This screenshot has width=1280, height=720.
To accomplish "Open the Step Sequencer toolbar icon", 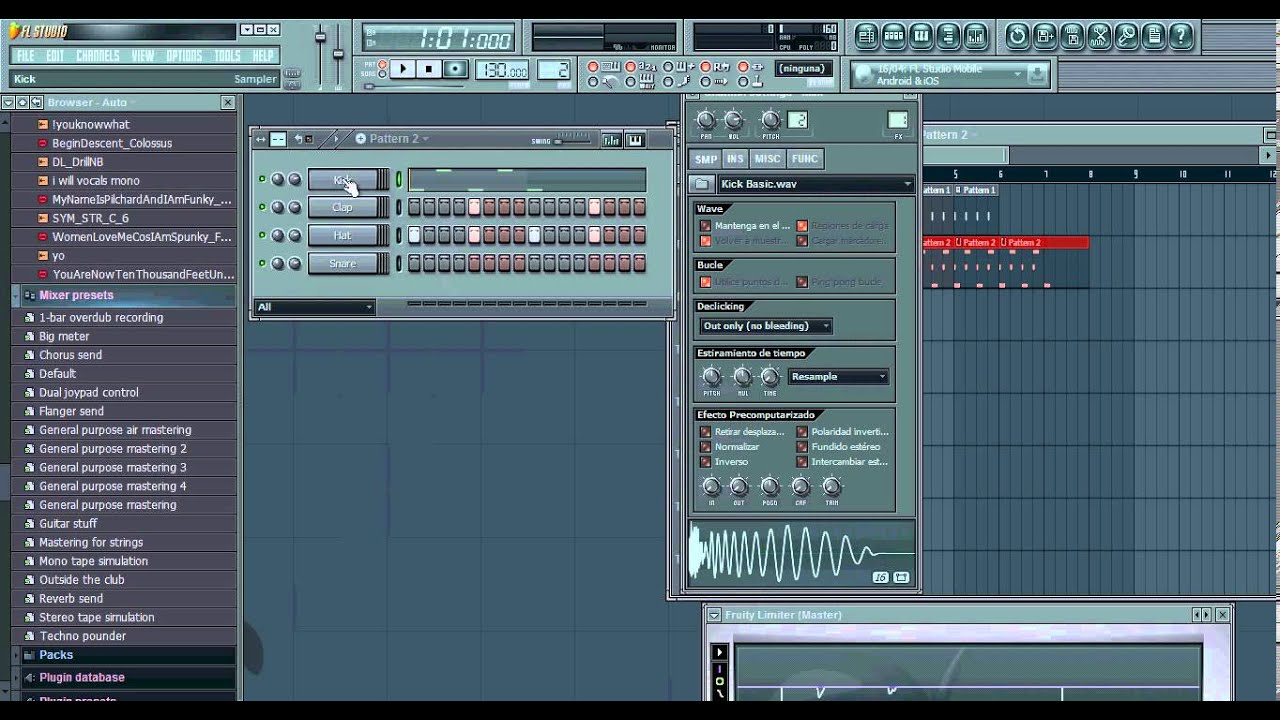I will coord(894,37).
